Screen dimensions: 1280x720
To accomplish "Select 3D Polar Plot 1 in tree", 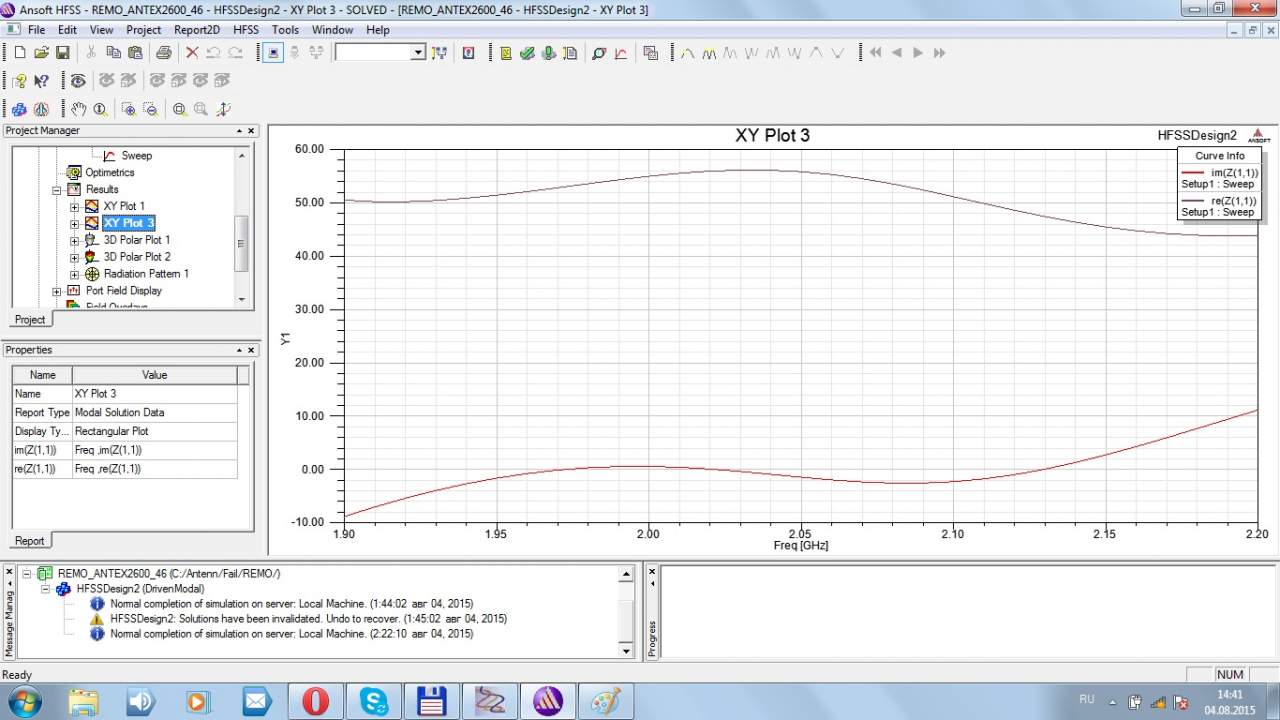I will (x=137, y=240).
